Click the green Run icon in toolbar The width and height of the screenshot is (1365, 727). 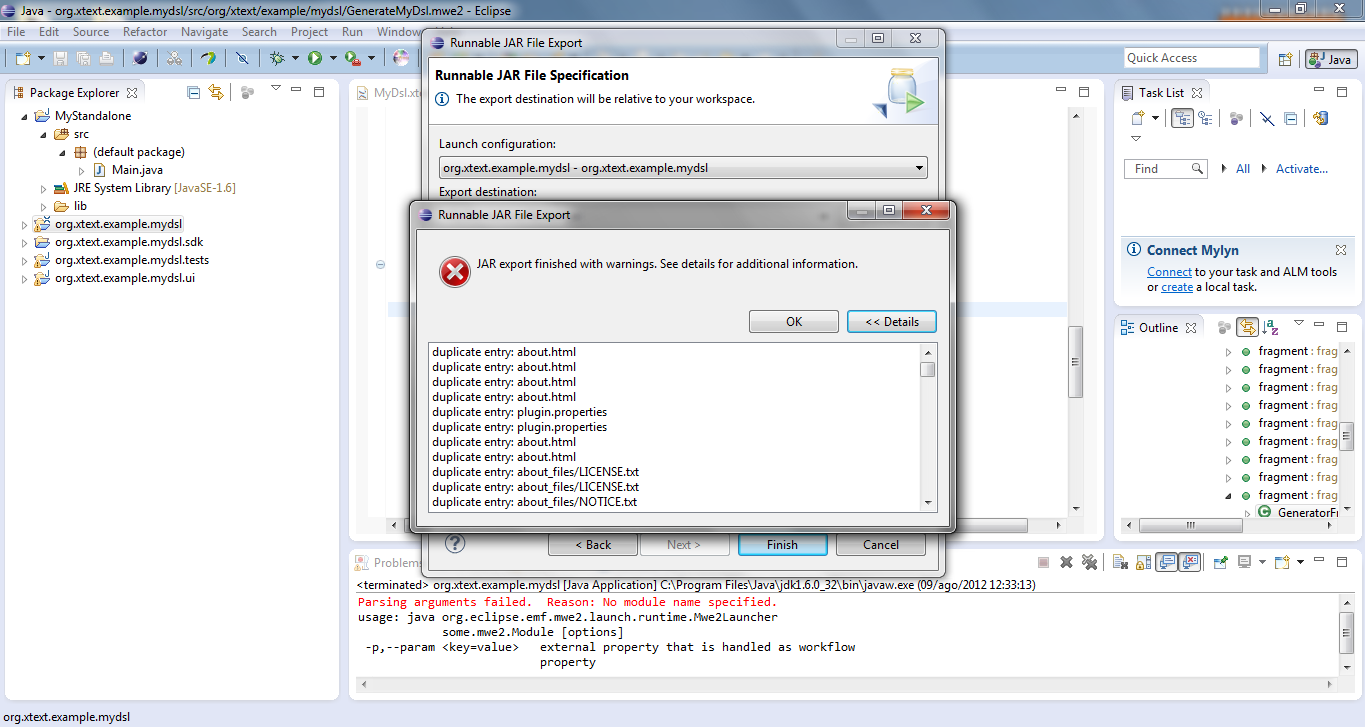click(315, 59)
